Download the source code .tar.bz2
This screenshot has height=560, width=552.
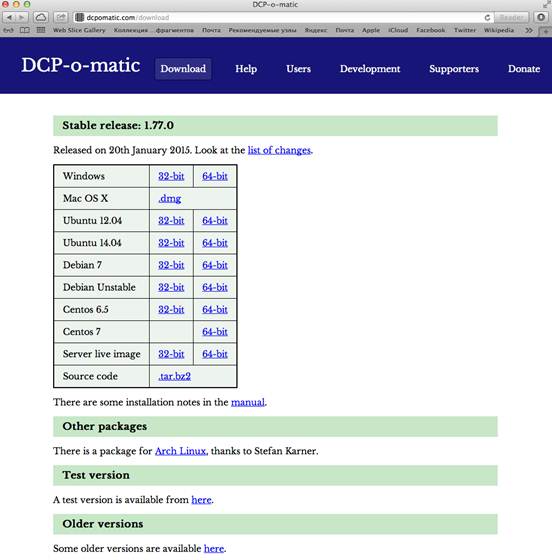(174, 376)
